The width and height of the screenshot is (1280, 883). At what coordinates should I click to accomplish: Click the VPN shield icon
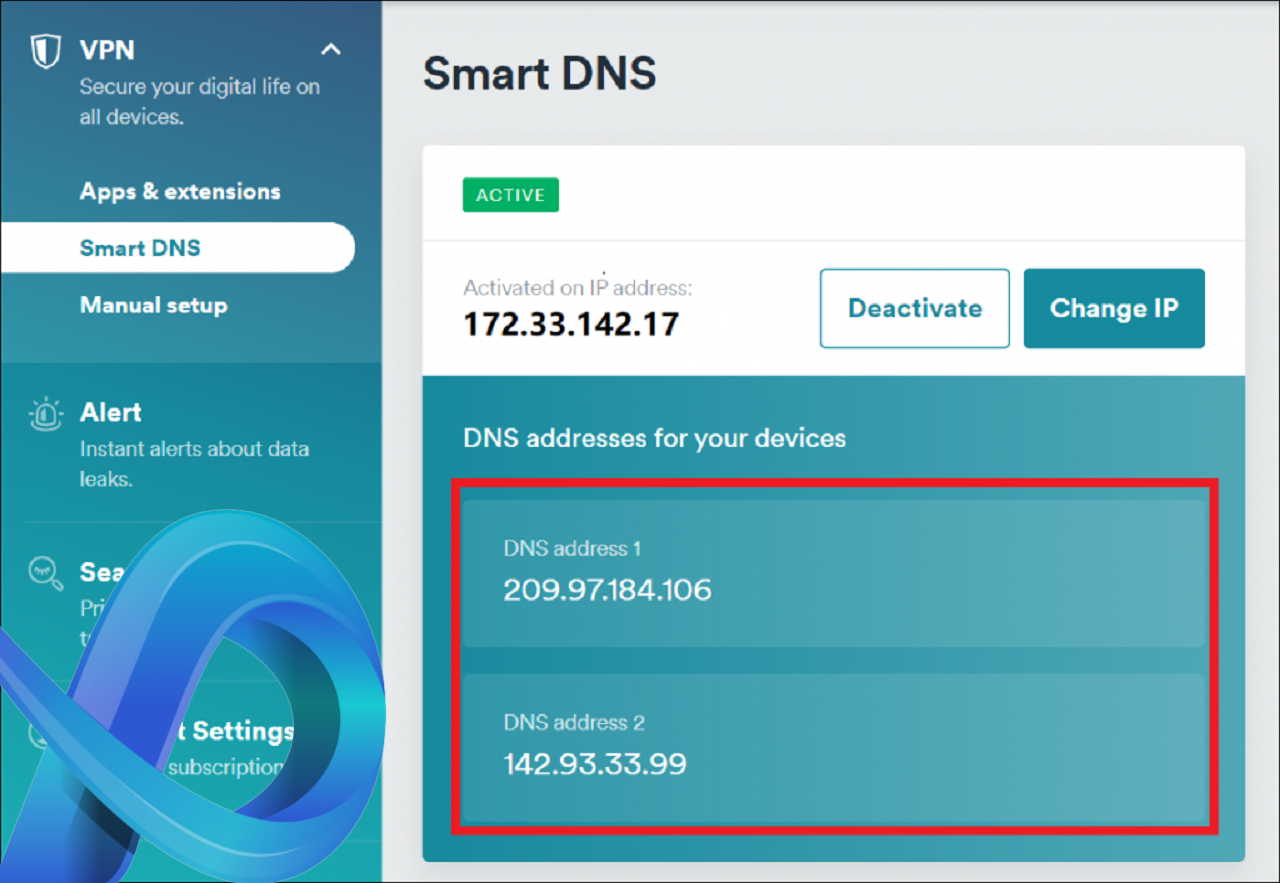(45, 50)
